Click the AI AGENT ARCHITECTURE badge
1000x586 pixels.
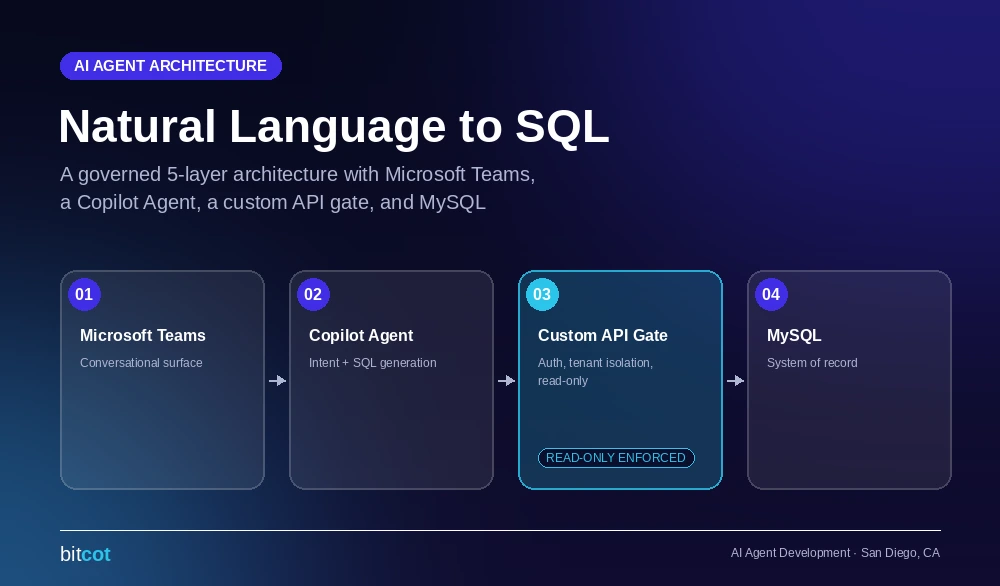click(171, 66)
